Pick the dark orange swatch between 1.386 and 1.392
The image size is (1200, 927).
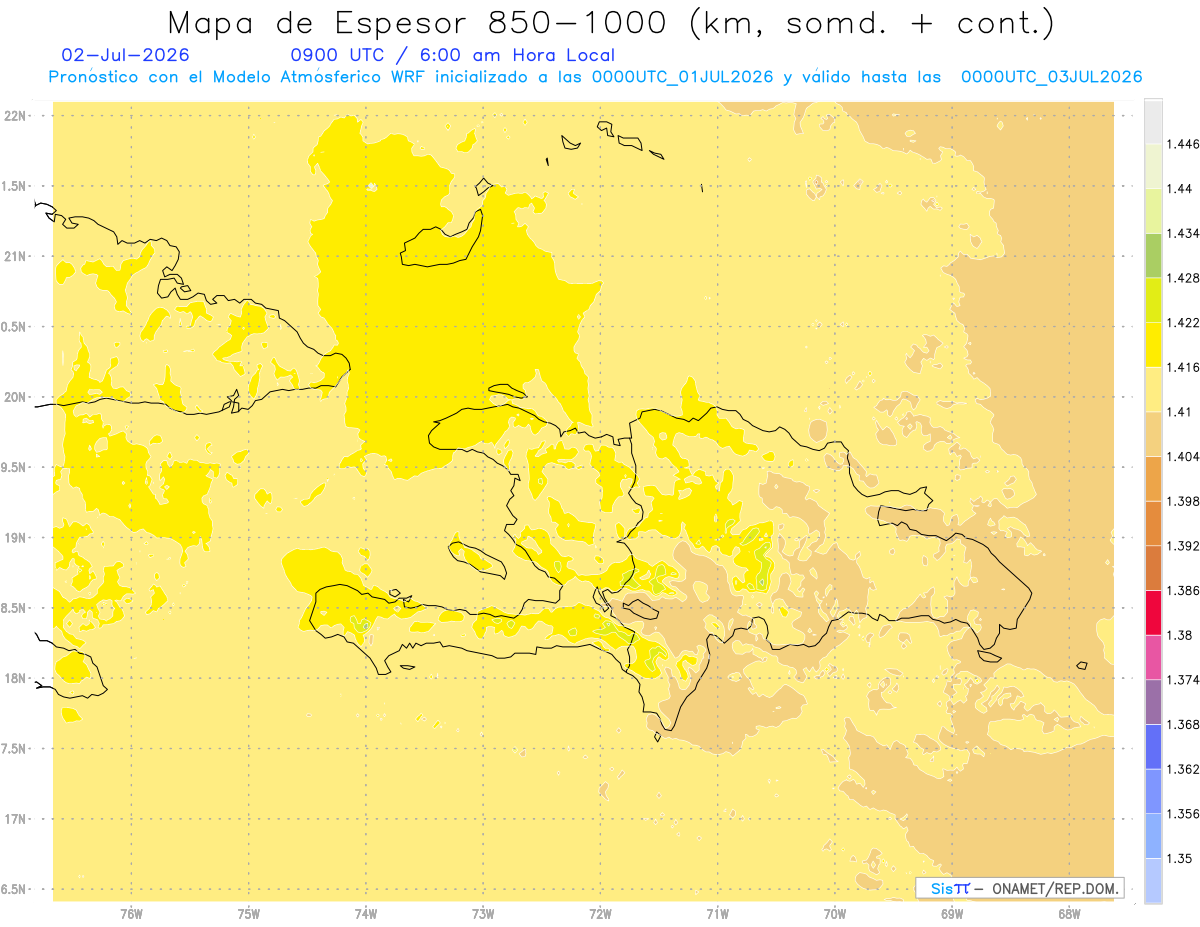pos(1153,567)
